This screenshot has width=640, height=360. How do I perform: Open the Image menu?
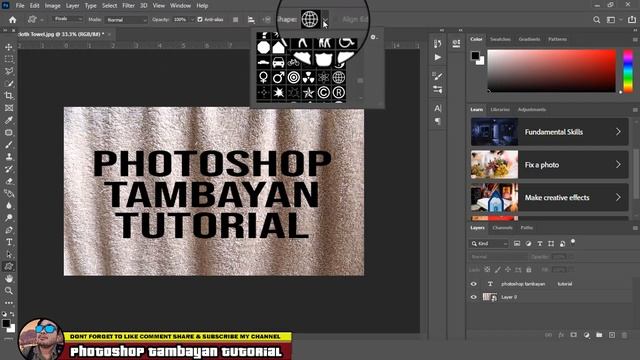coord(52,6)
